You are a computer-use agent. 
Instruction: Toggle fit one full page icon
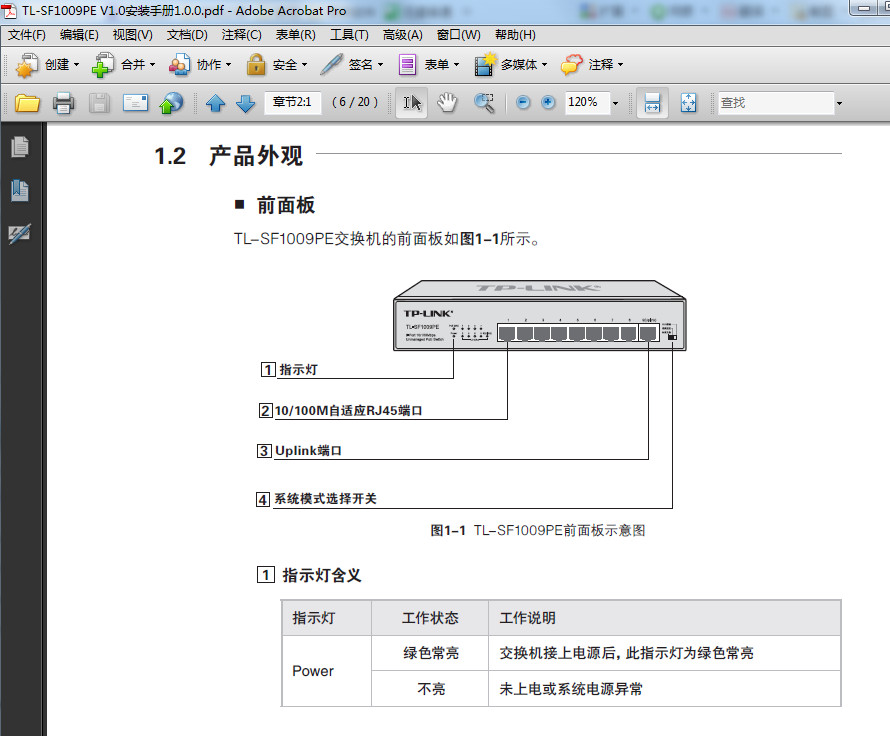click(689, 103)
